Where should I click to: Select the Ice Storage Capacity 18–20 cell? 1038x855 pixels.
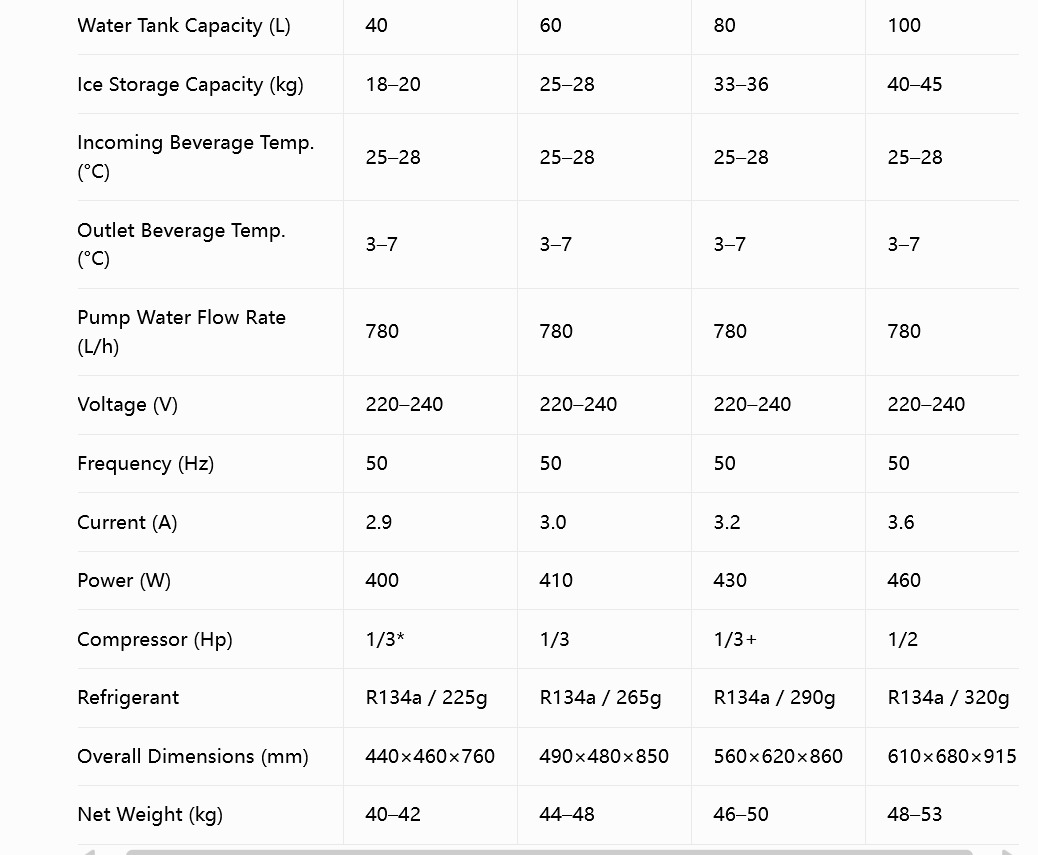pos(430,84)
